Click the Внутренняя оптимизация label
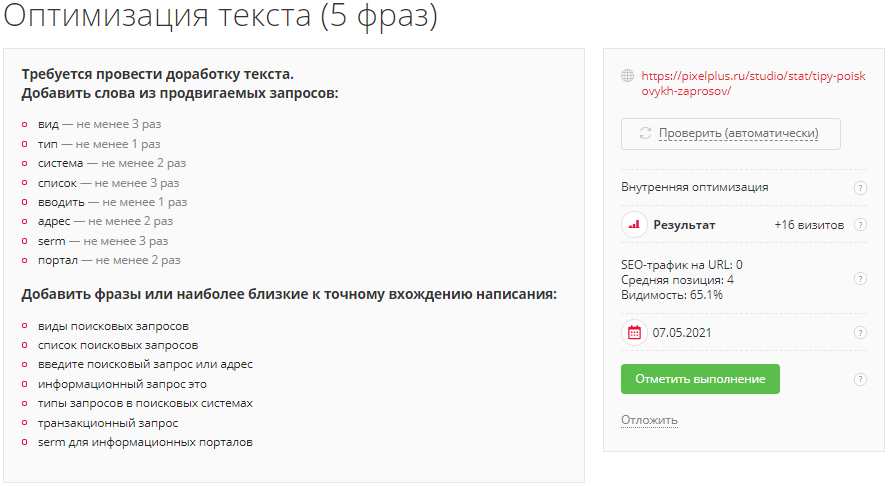Screen dimensions: 888x486 coord(694,187)
